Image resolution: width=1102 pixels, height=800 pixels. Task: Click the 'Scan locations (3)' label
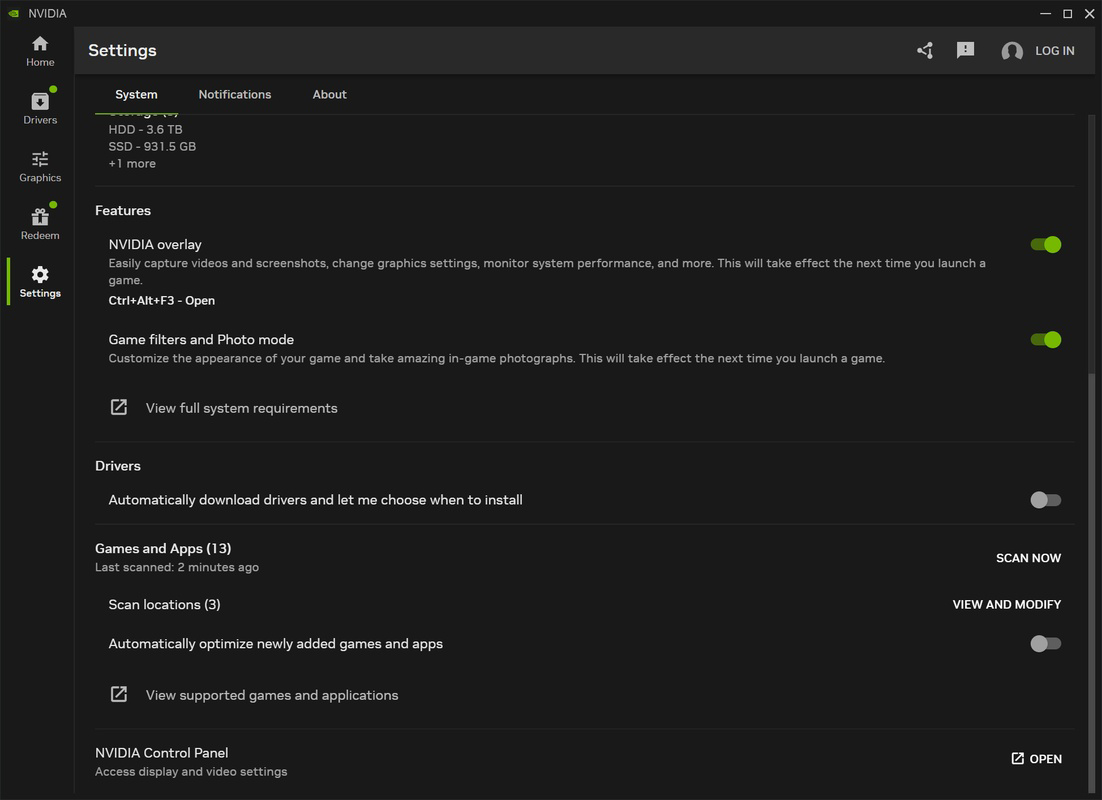coord(164,605)
